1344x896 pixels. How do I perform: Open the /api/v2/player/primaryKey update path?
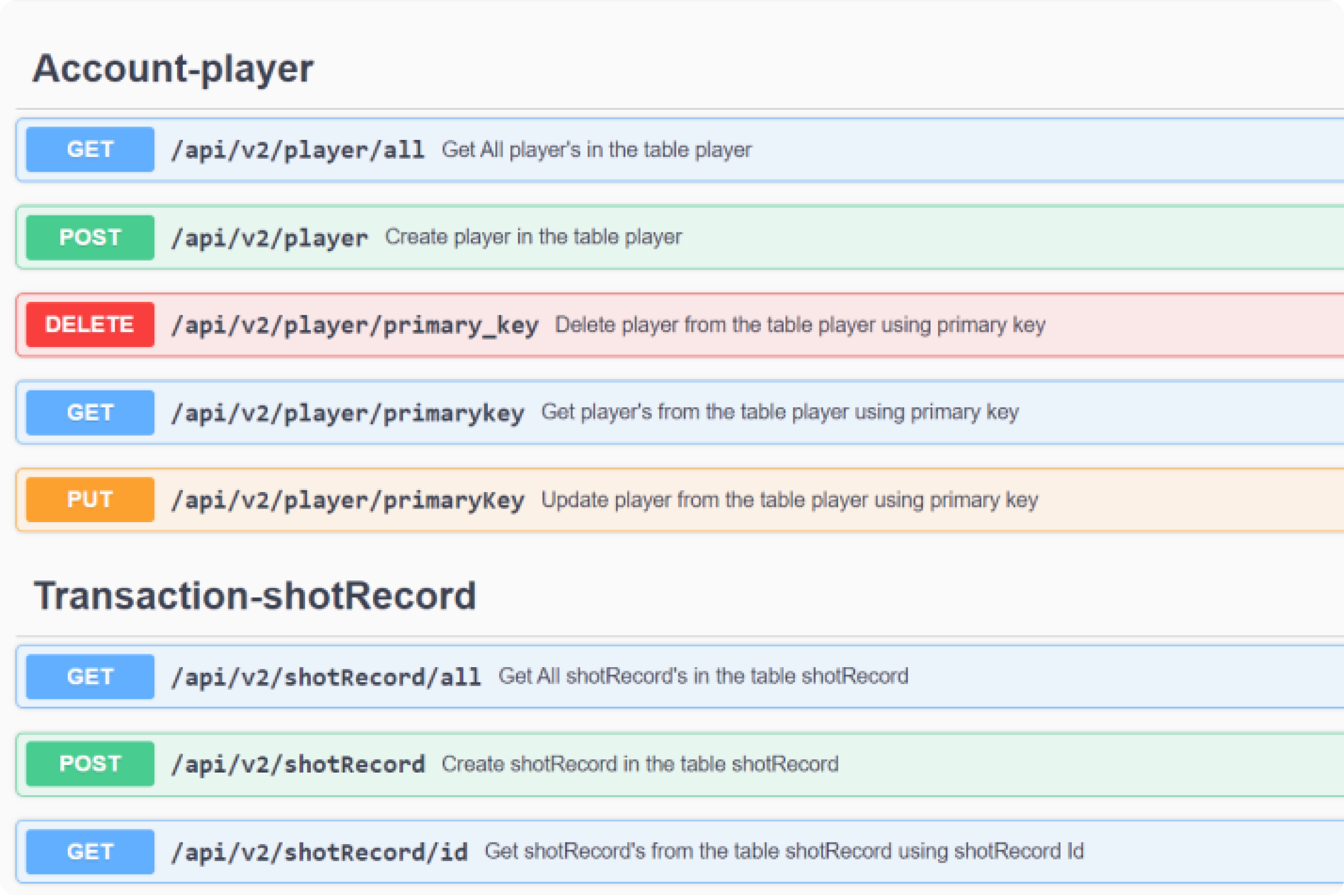click(347, 500)
